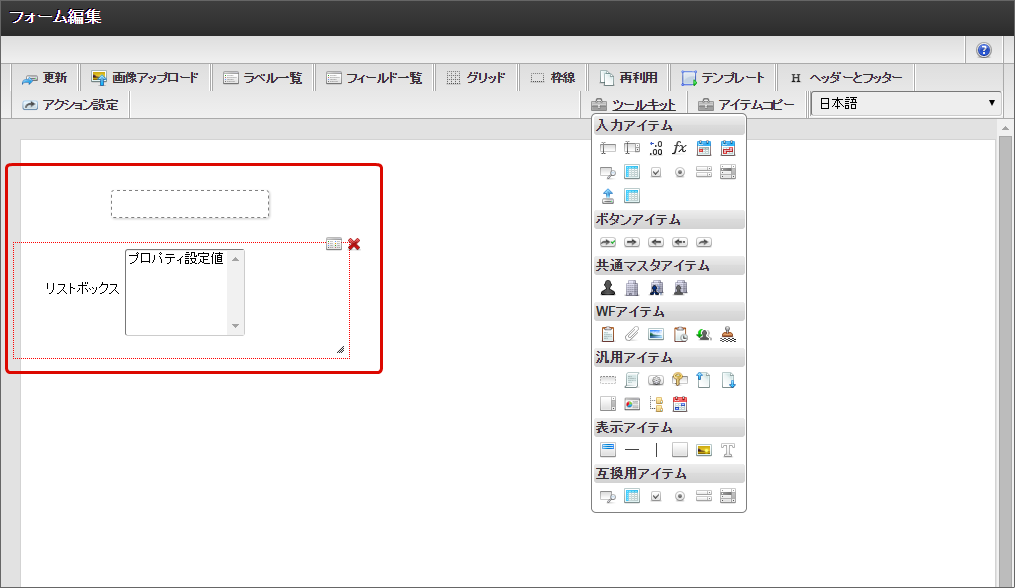Viewport: 1015px width, 588px height.
Task: Click the number format item icon
Action: tap(655, 149)
